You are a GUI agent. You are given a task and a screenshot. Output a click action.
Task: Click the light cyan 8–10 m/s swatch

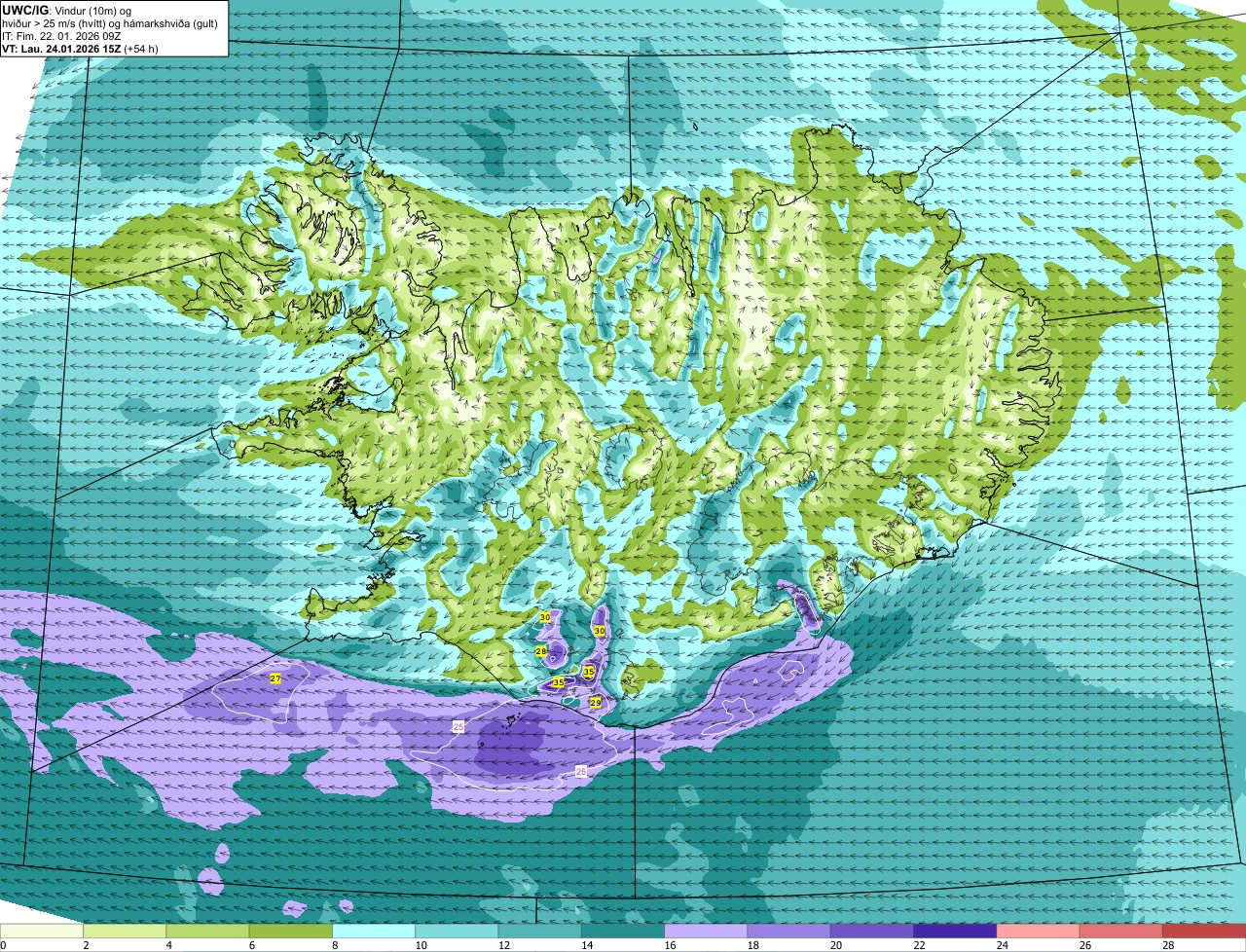(374, 931)
